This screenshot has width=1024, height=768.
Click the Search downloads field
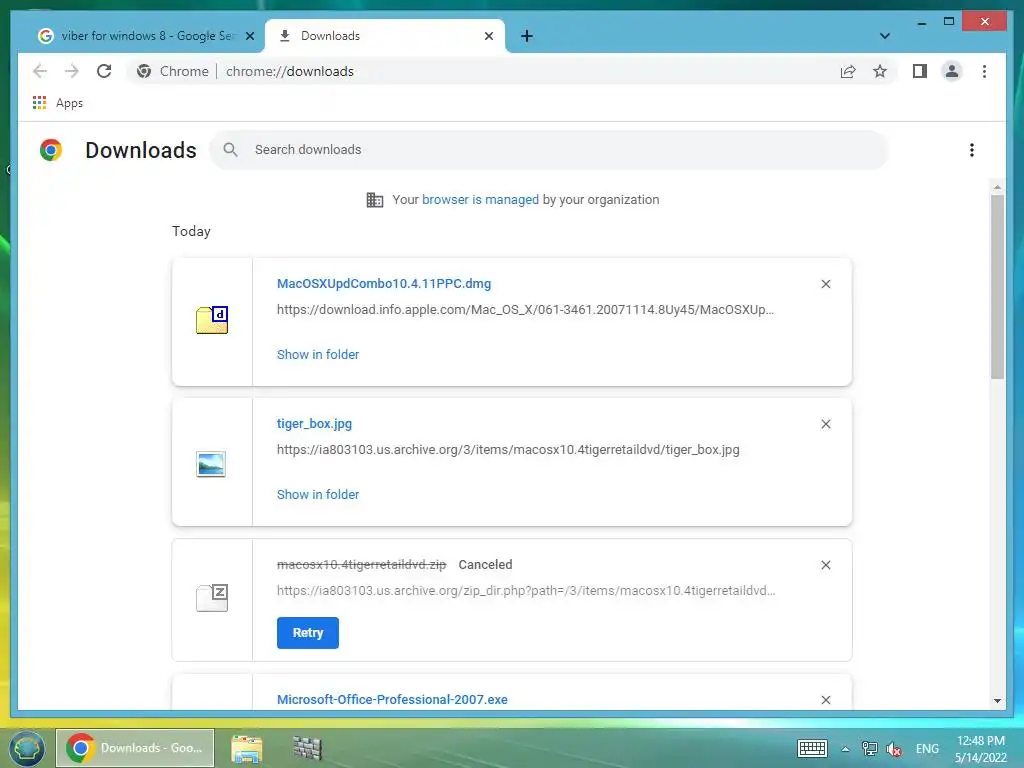coord(549,150)
